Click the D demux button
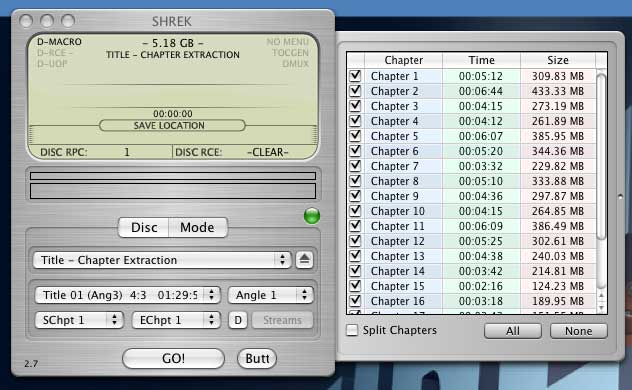Viewport: 632px width, 390px height. (238, 320)
